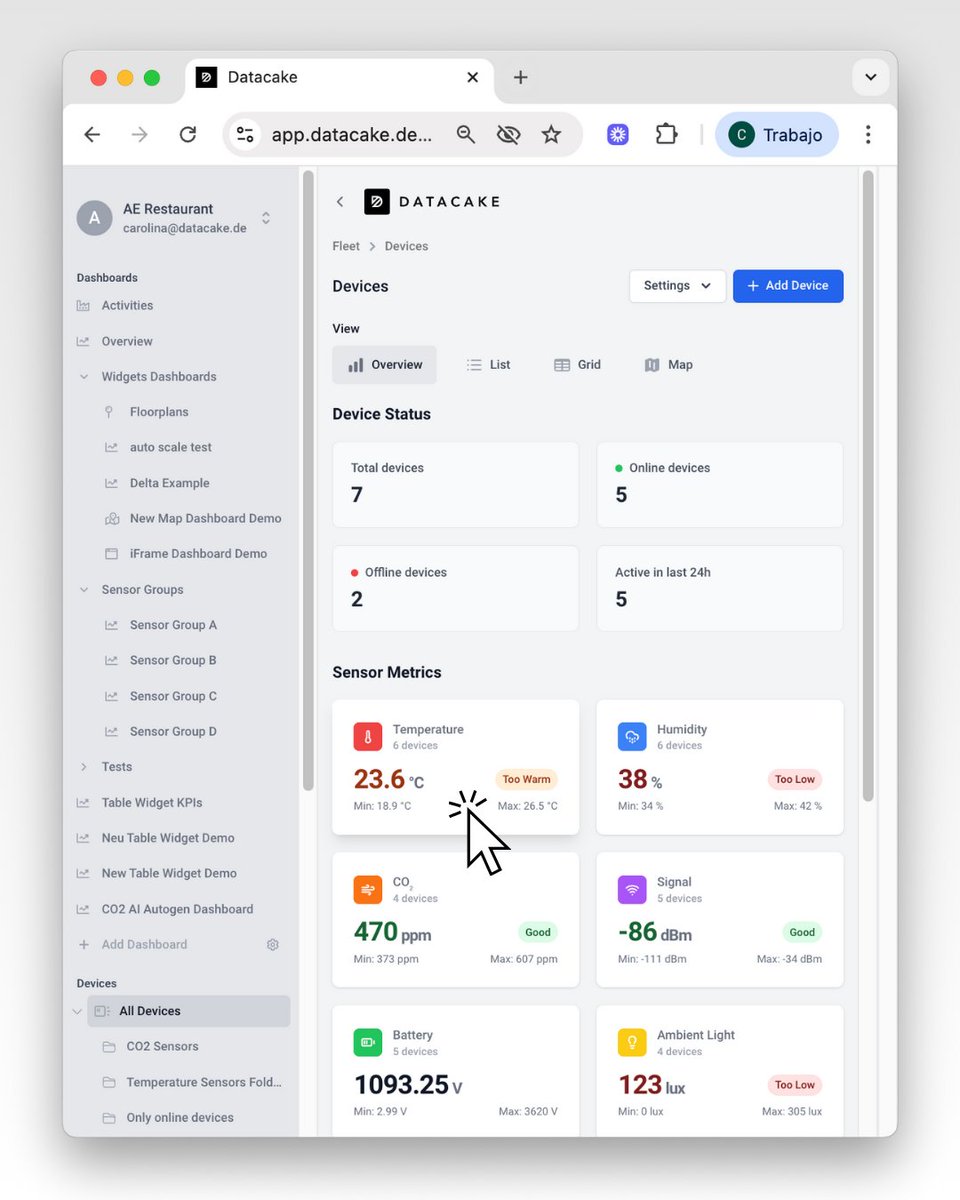The image size is (960, 1200).
Task: Click the browser back arrow
Action: coord(92,134)
